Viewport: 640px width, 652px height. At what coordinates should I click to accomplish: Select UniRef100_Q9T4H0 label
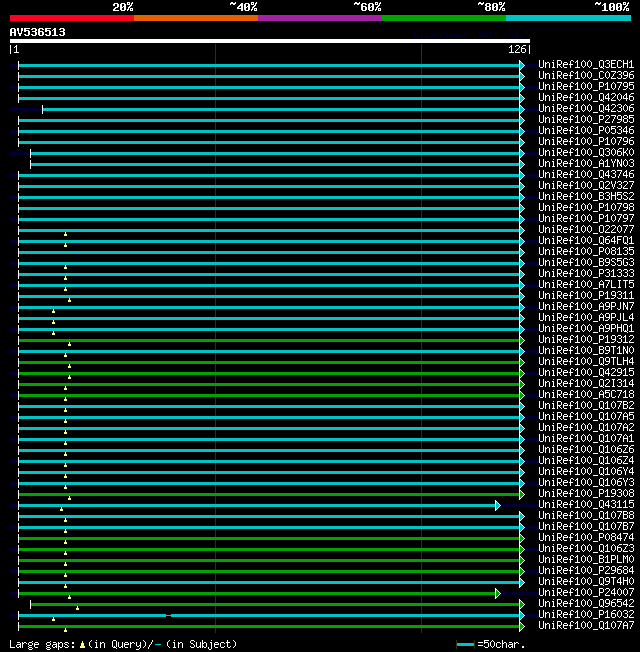(x=586, y=582)
